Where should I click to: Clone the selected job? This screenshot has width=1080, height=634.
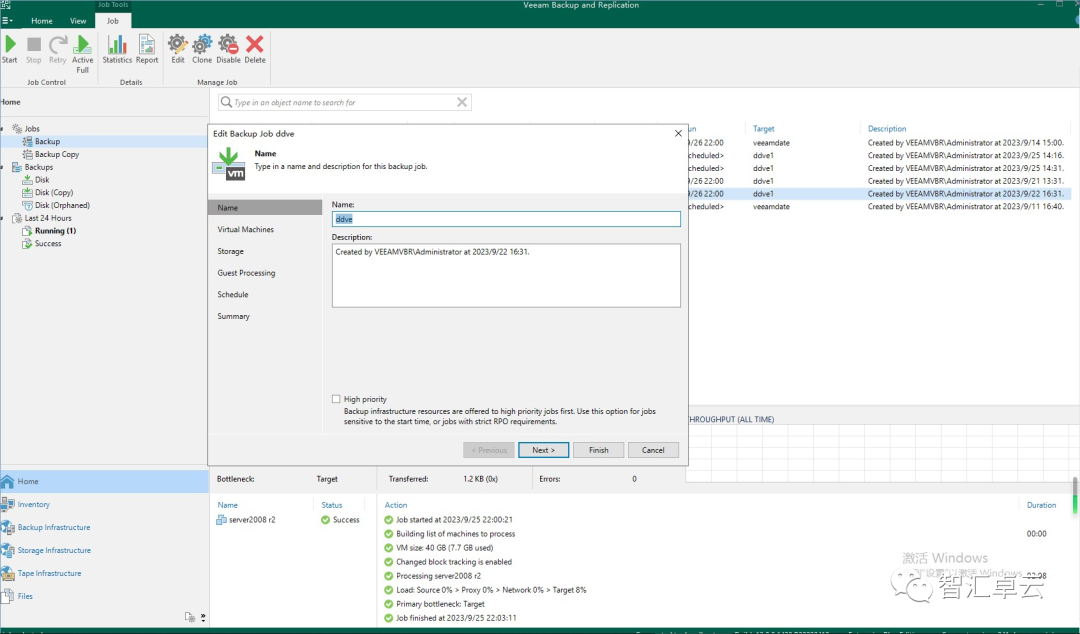(x=202, y=50)
